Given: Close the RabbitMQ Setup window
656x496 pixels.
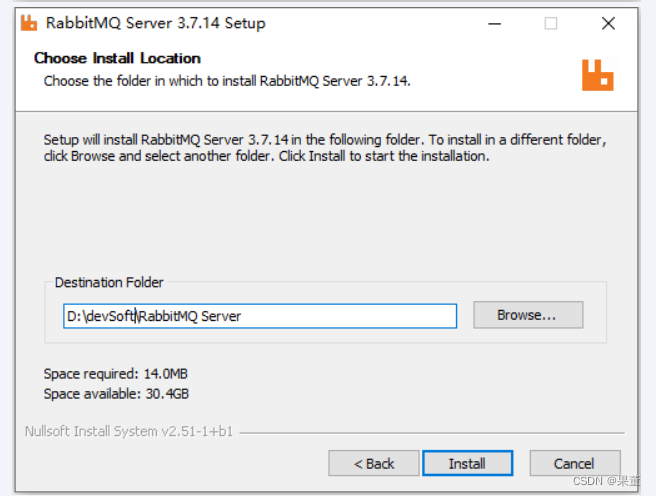Looking at the screenshot, I should 608,22.
